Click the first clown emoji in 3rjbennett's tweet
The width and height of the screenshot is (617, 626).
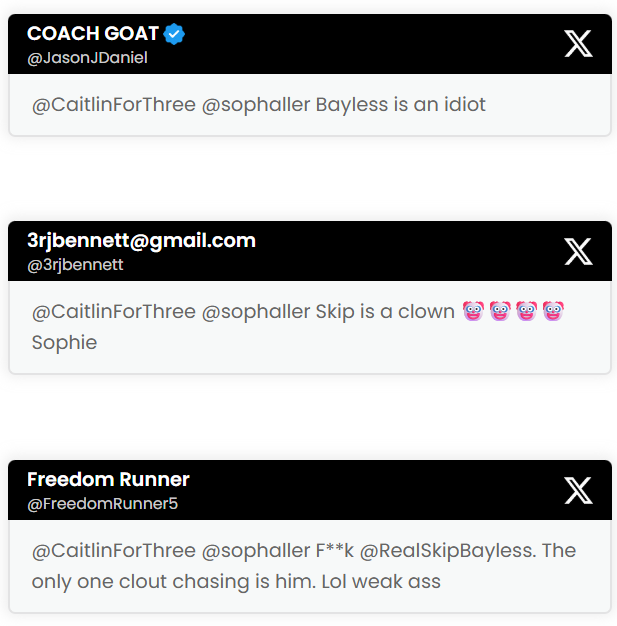473,311
